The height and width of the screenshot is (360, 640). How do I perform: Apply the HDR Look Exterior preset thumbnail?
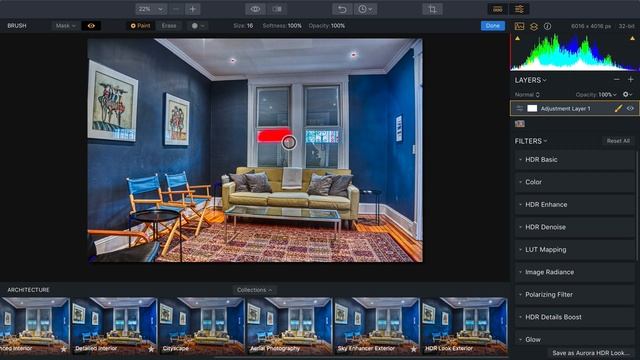tap(464, 326)
